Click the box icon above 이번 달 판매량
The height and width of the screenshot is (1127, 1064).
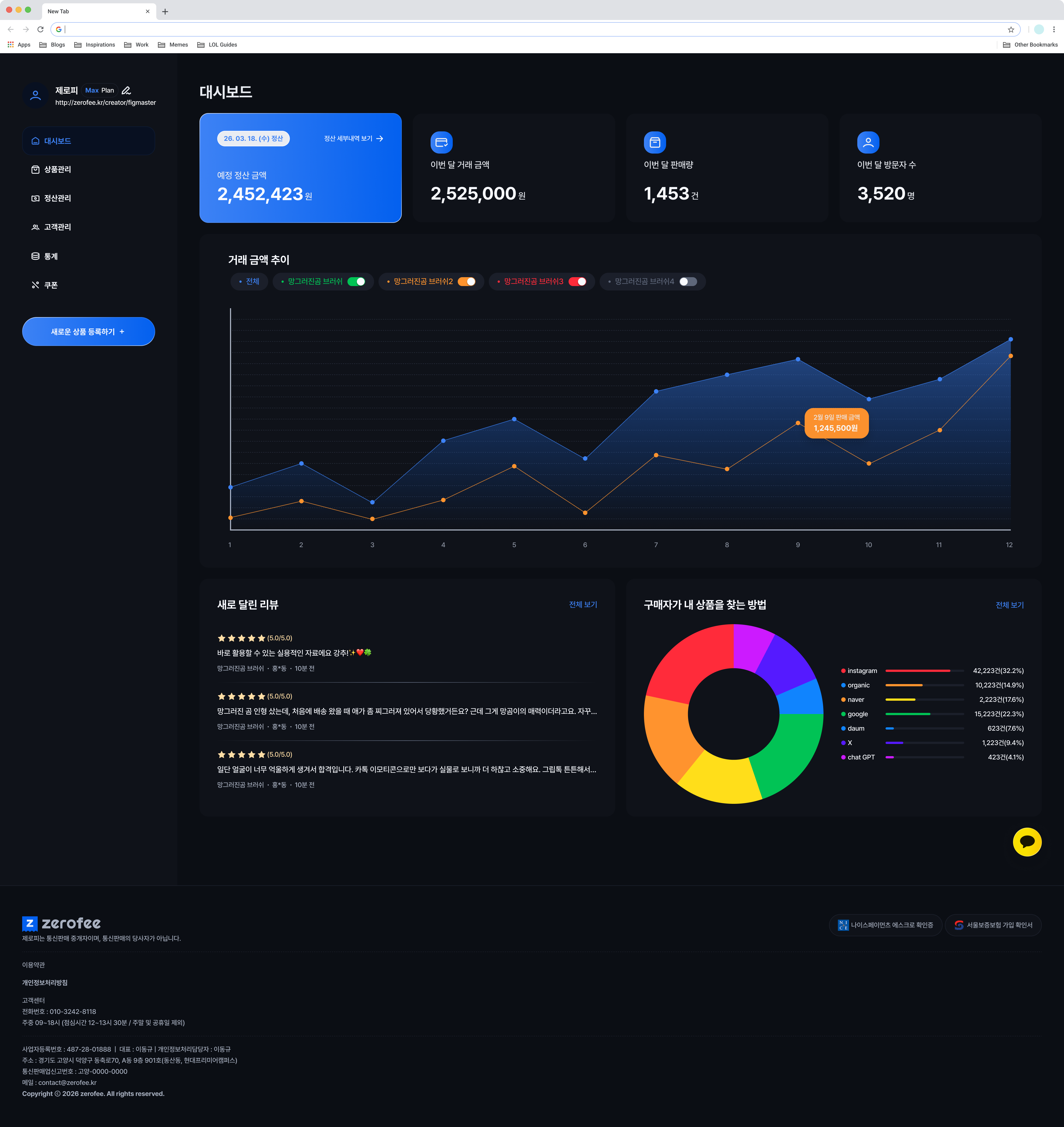tap(654, 142)
